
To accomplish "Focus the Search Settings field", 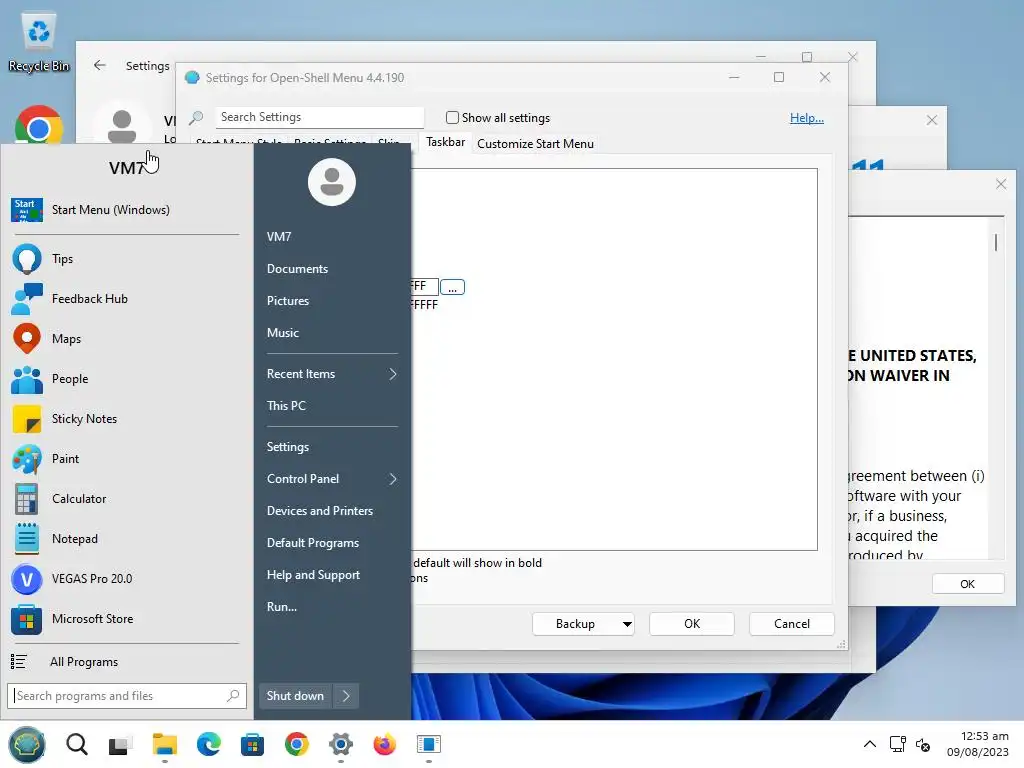I will pos(319,118).
